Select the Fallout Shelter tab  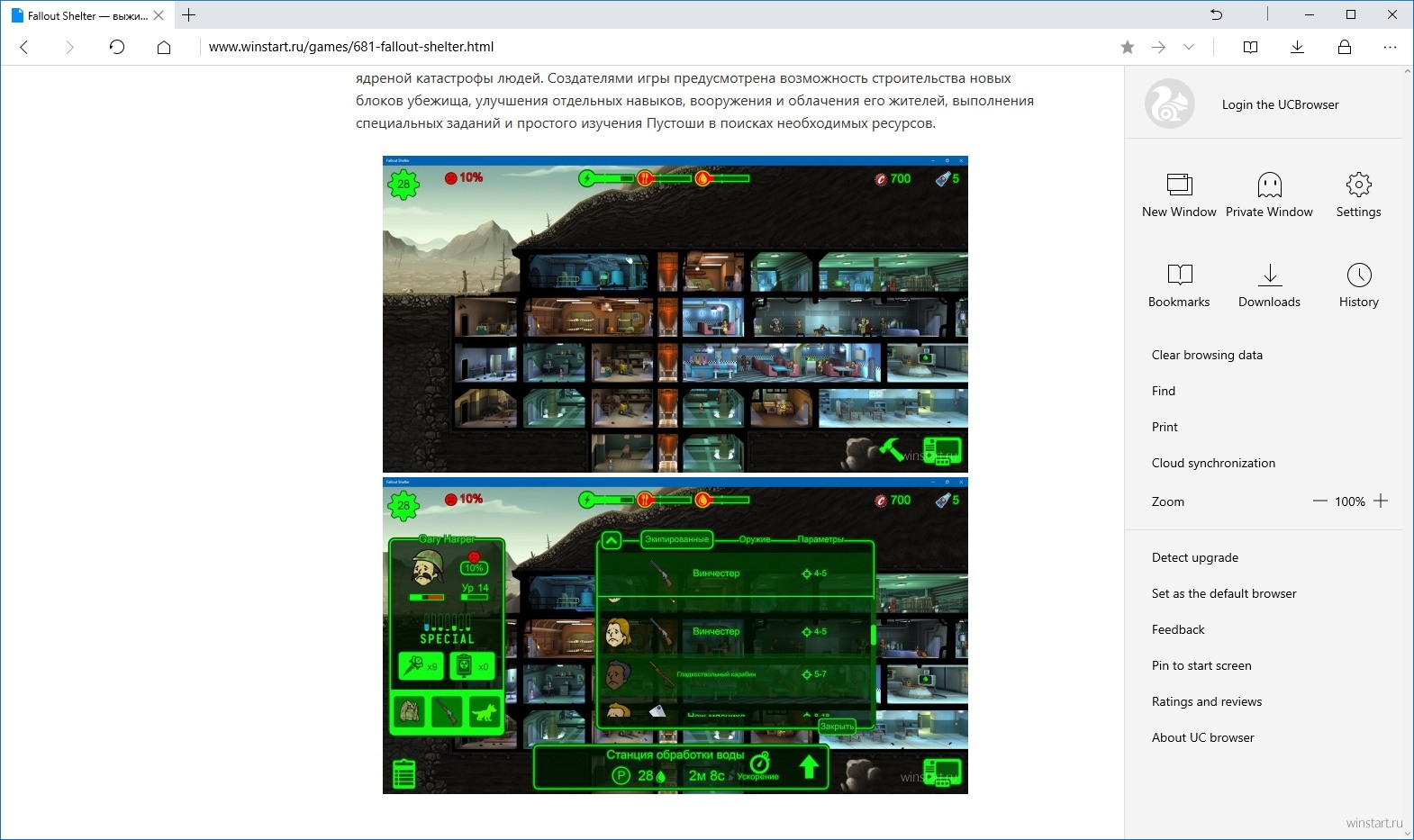(88, 15)
